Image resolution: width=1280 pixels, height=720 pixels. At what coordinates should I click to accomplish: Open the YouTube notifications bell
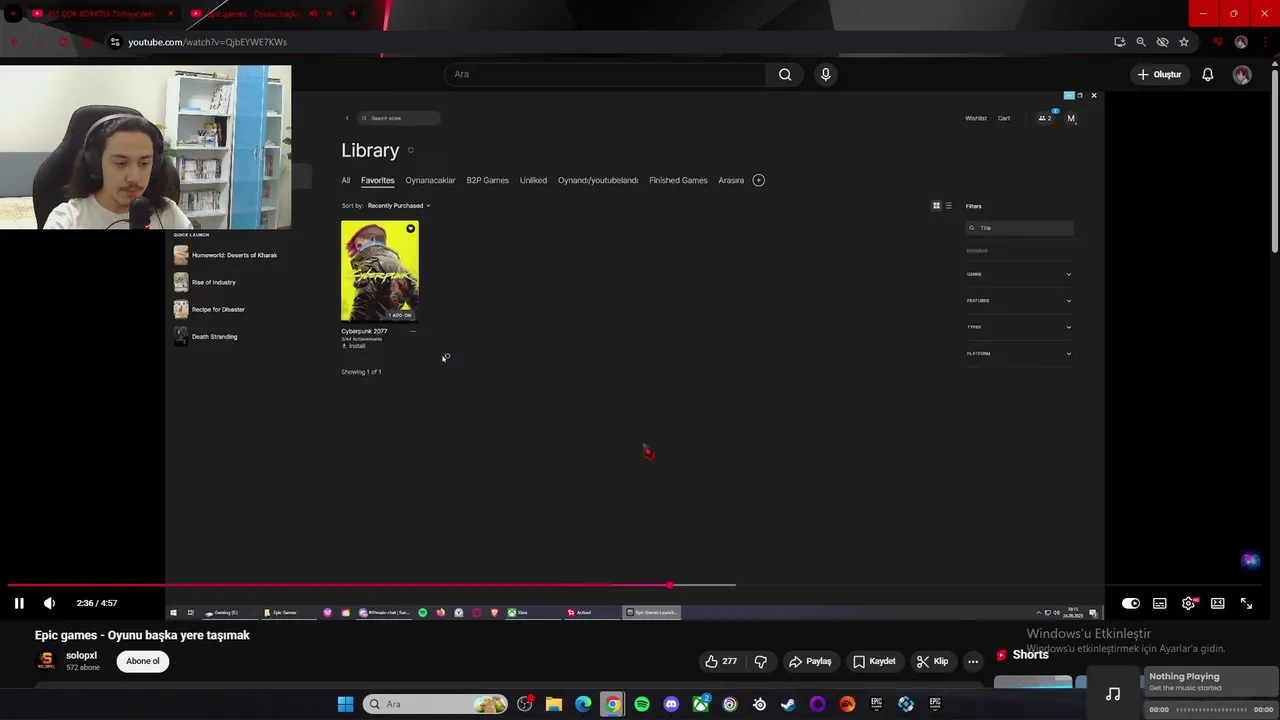[x=1208, y=74]
